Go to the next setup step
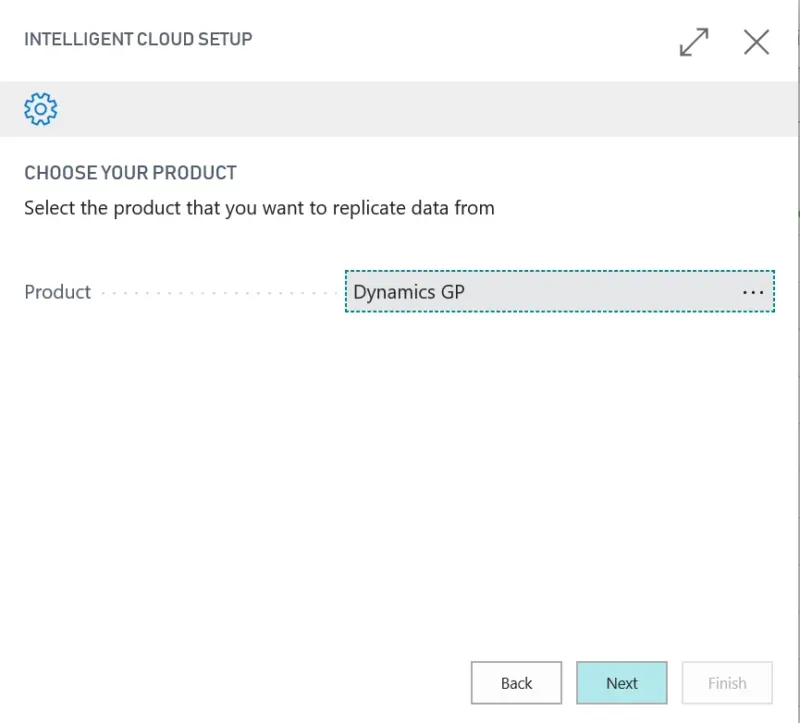 [621, 683]
